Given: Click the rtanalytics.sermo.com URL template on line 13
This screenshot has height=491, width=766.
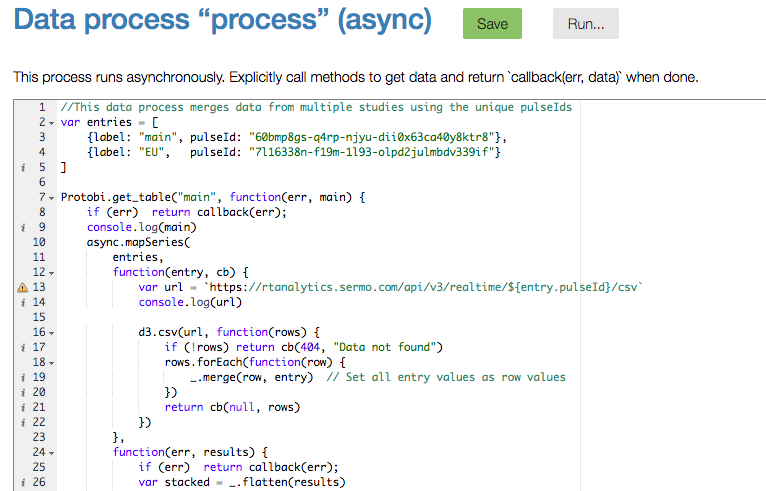Looking at the screenshot, I should click(x=423, y=287).
